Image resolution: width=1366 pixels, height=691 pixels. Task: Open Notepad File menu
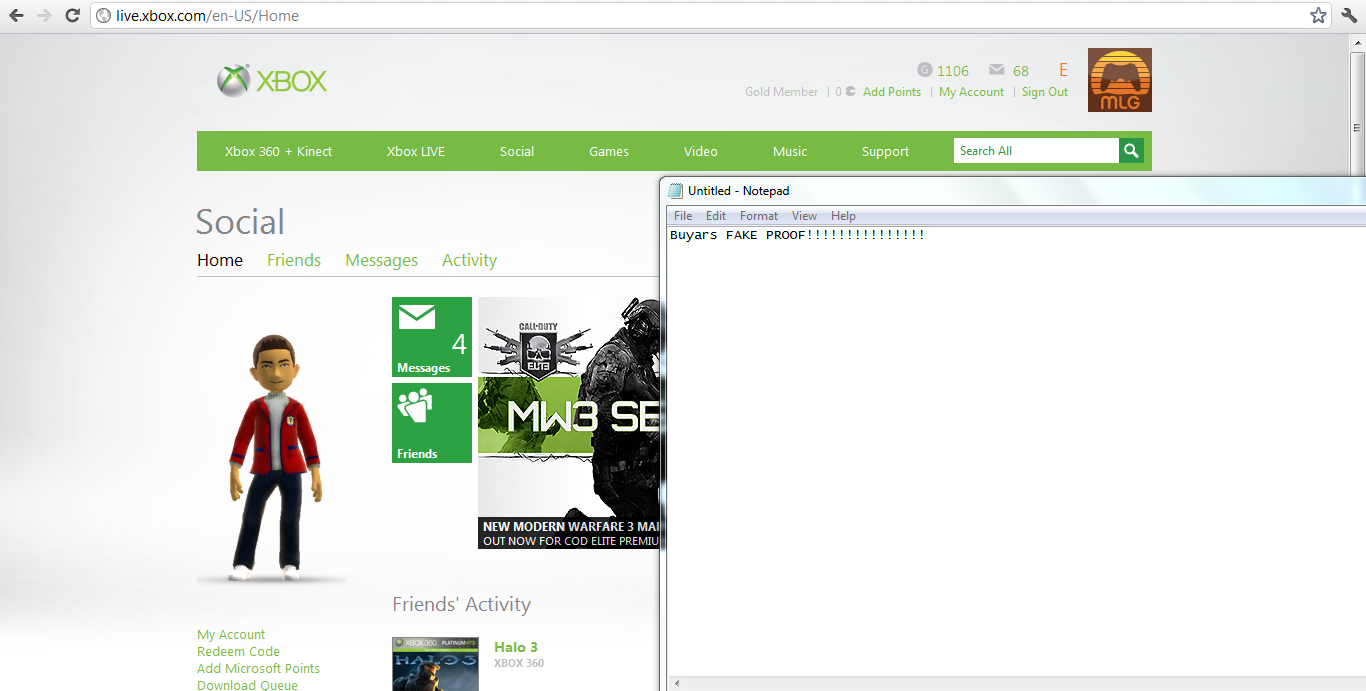point(683,216)
